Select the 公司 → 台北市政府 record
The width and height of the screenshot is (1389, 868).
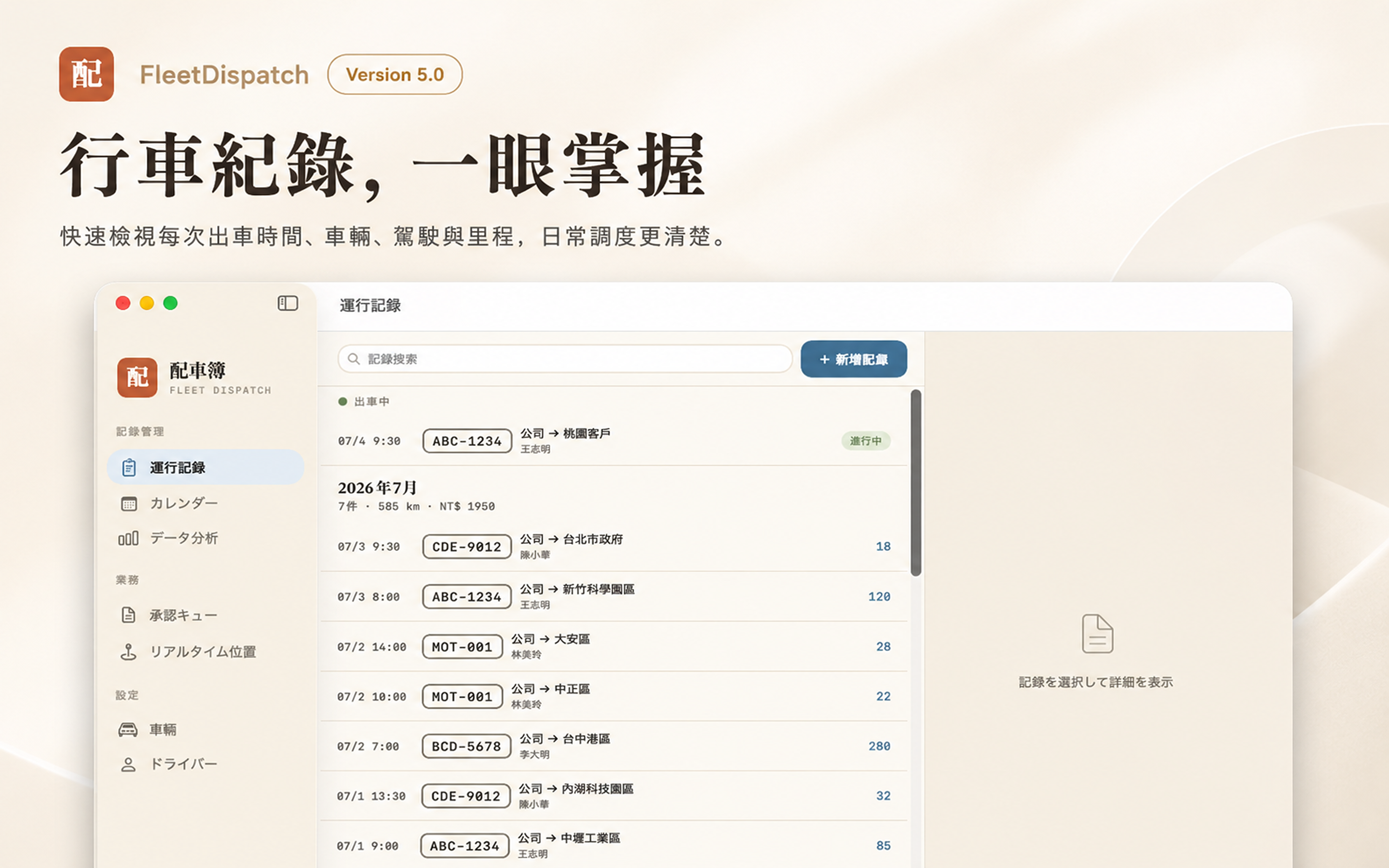click(614, 546)
